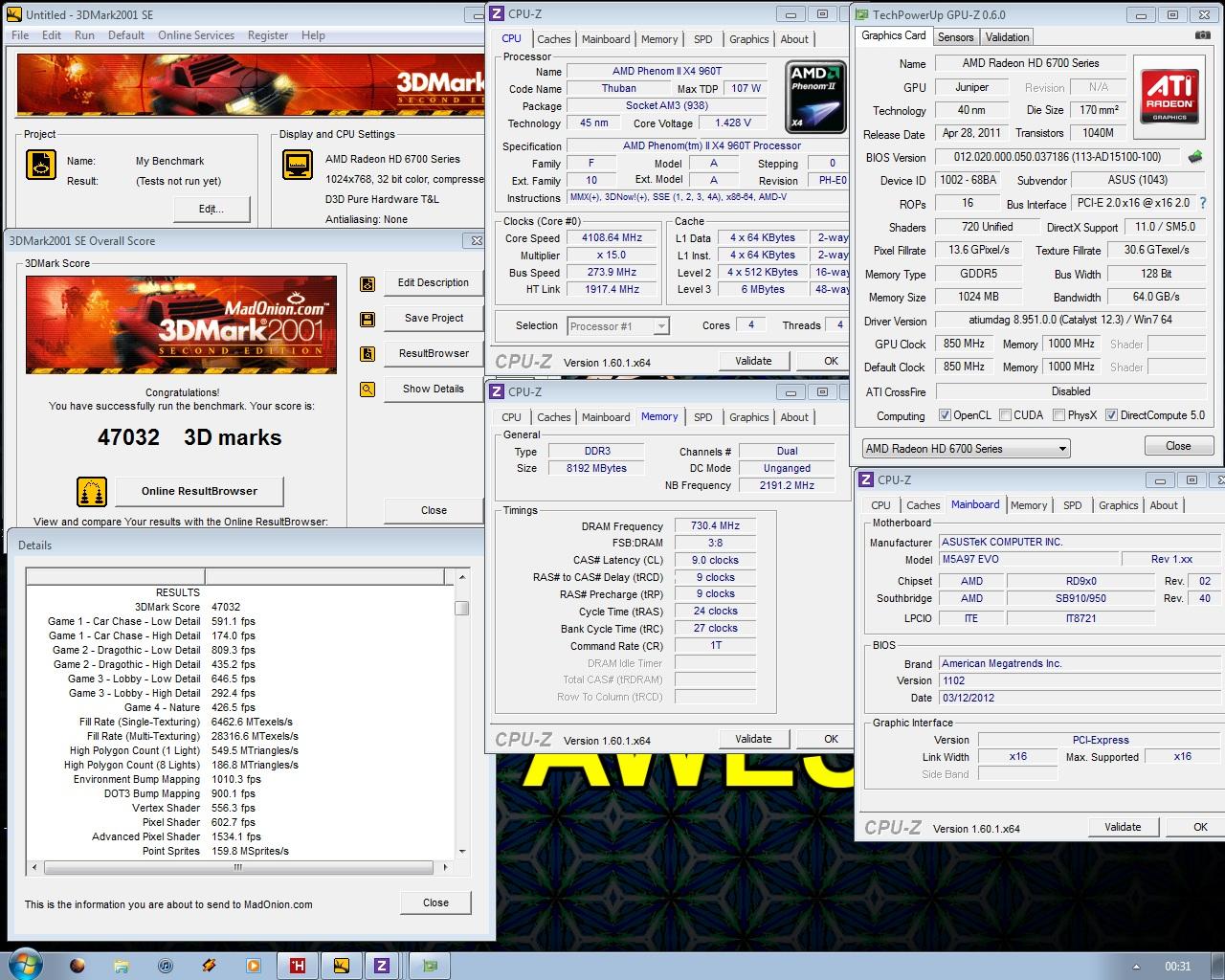Click the Details list scroll-up arrow
Screen dimensions: 1225x980
coord(462,577)
